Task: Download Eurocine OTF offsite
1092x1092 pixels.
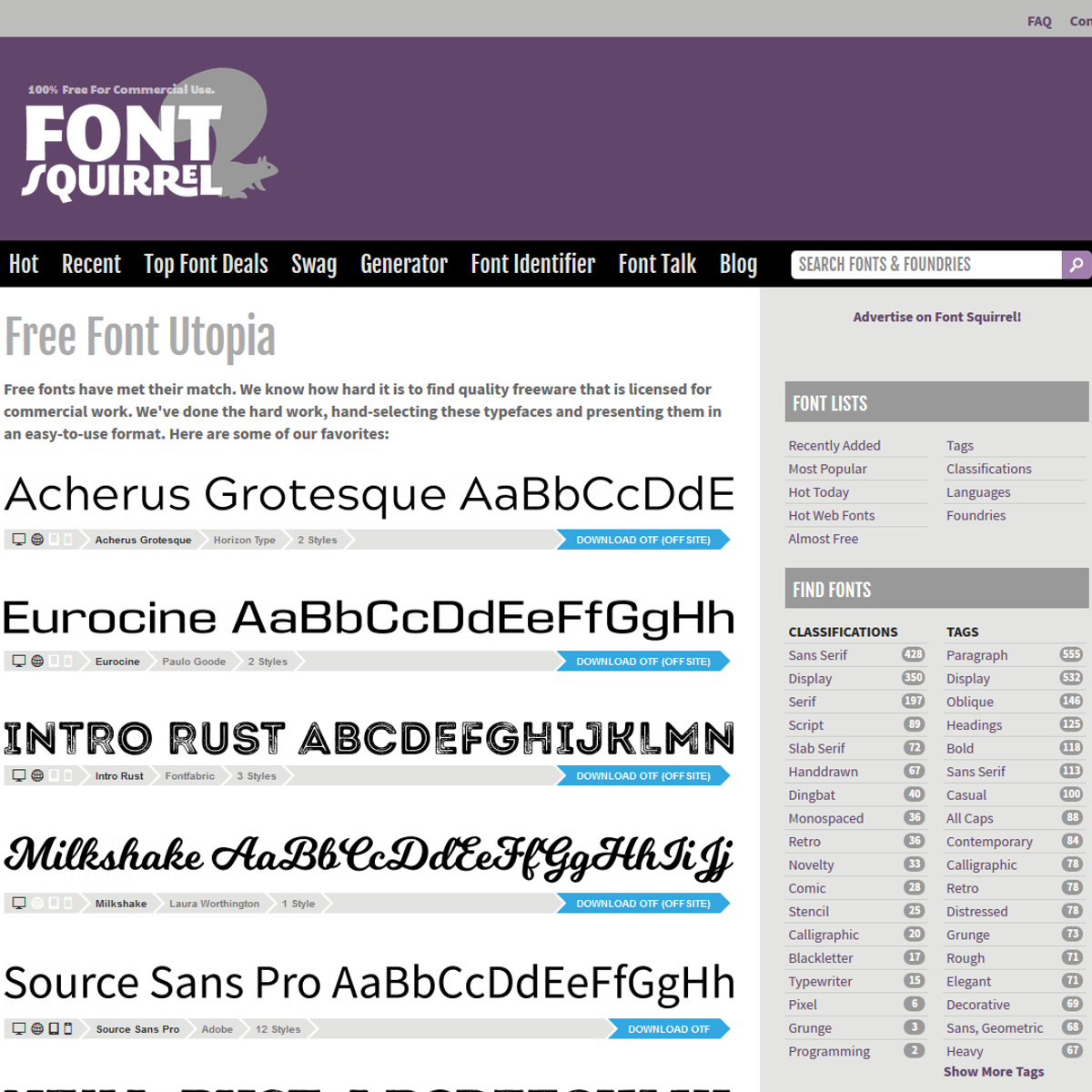Action: coord(643,662)
